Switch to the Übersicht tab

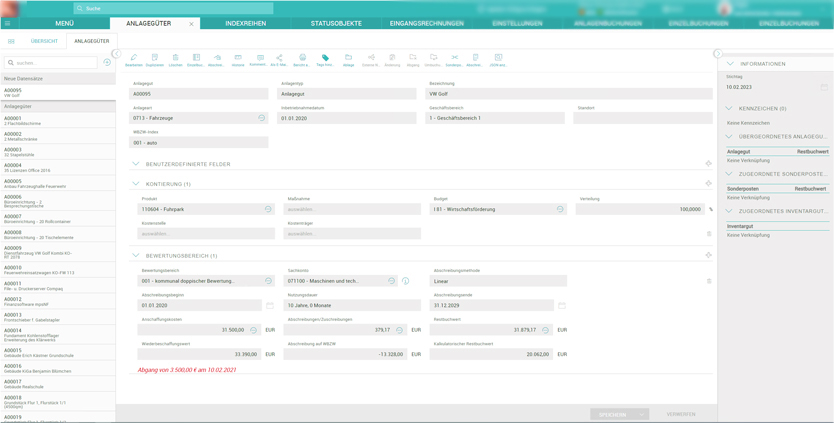click(44, 41)
